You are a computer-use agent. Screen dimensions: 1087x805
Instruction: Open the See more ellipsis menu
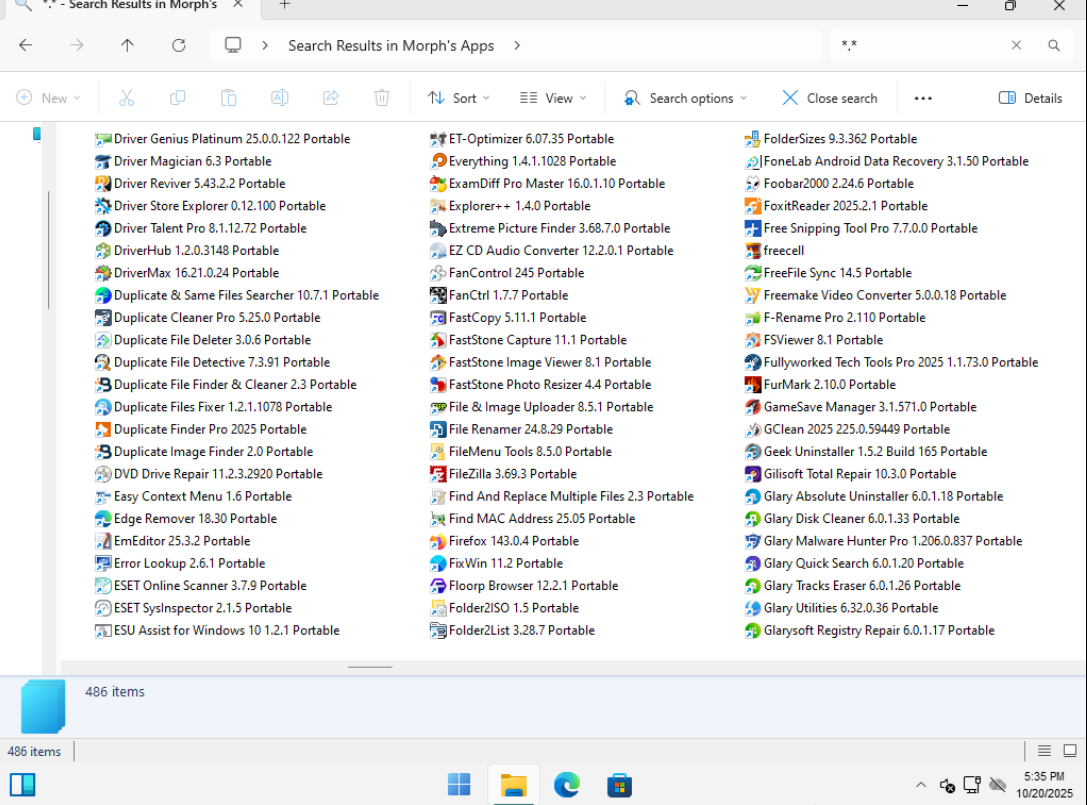click(923, 98)
